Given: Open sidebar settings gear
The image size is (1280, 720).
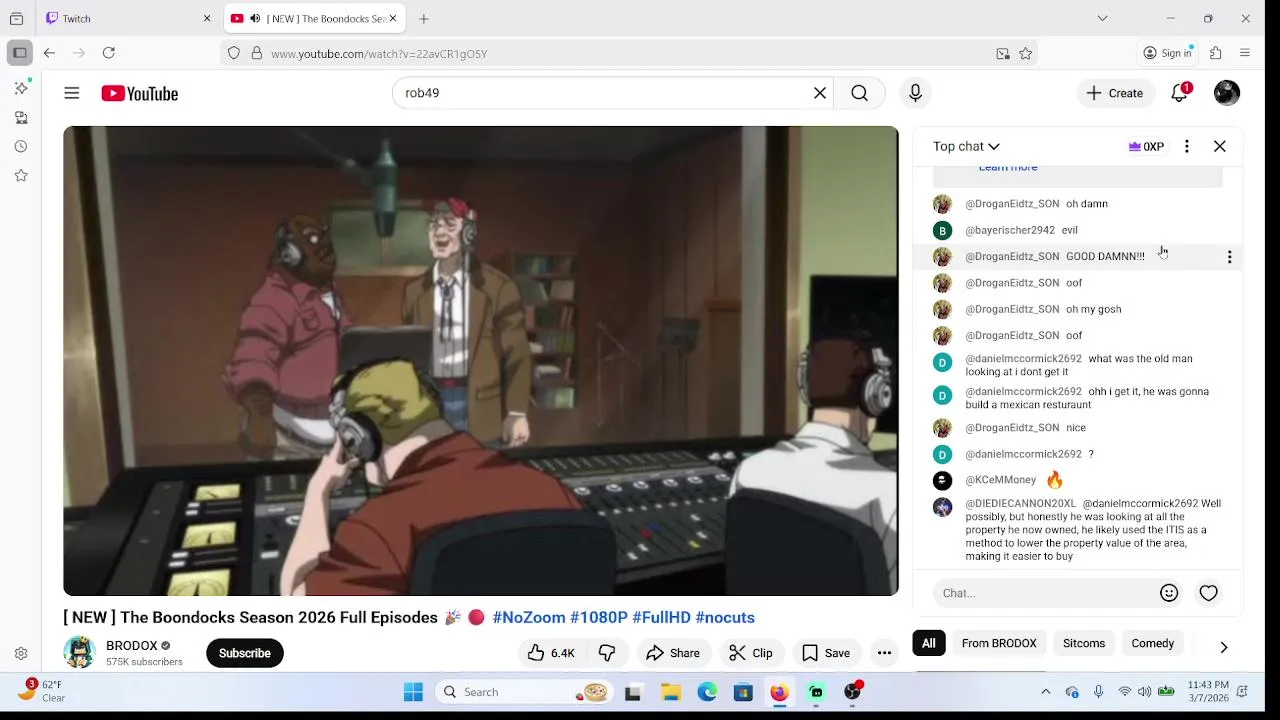Looking at the screenshot, I should point(21,654).
